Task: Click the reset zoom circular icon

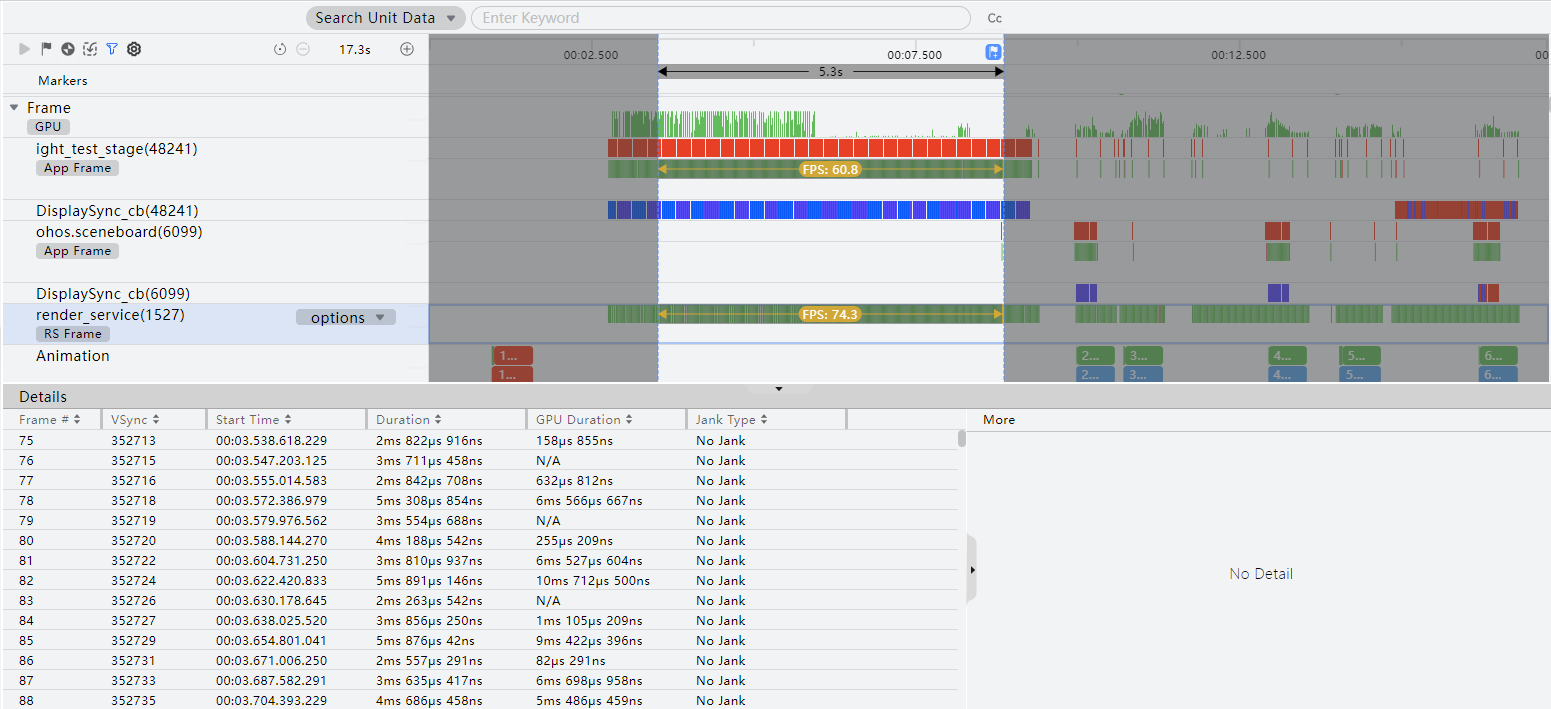Action: click(280, 49)
